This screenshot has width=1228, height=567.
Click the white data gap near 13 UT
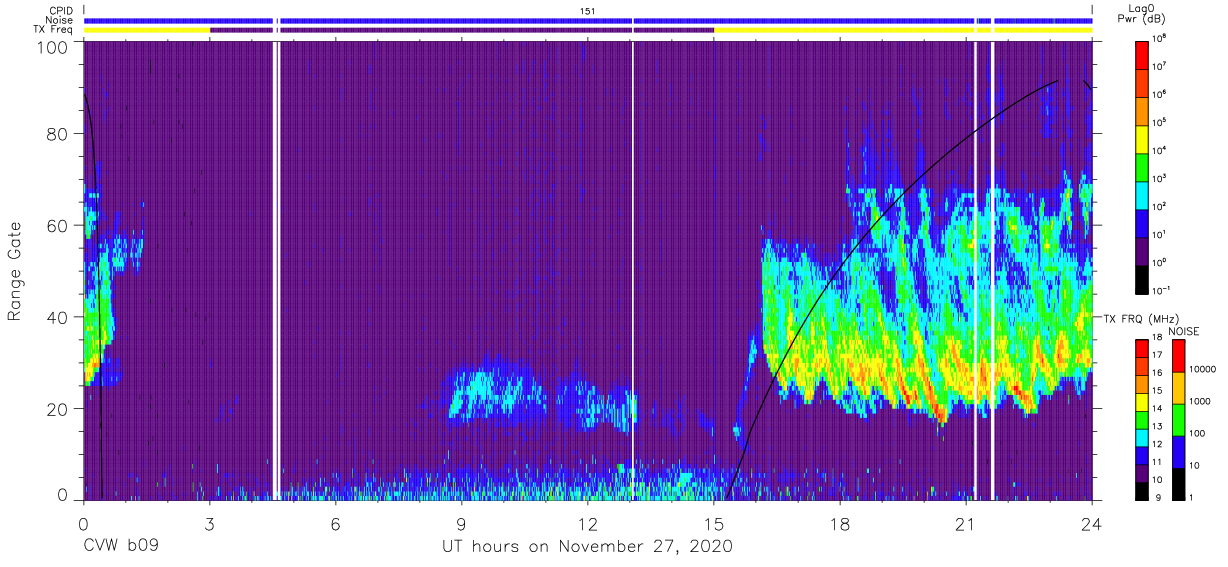coord(633,270)
